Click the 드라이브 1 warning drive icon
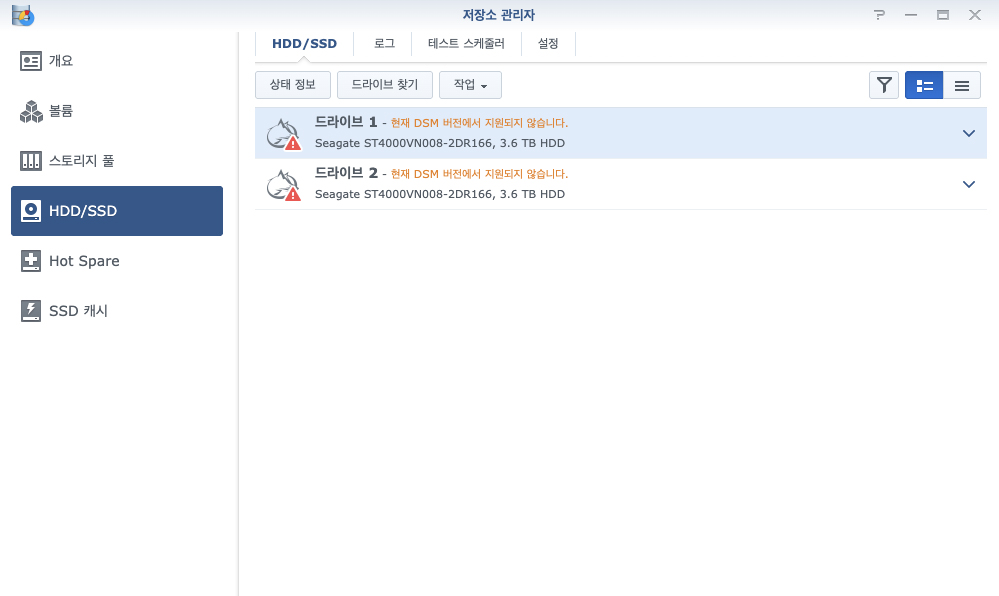Image resolution: width=999 pixels, height=596 pixels. [283, 134]
